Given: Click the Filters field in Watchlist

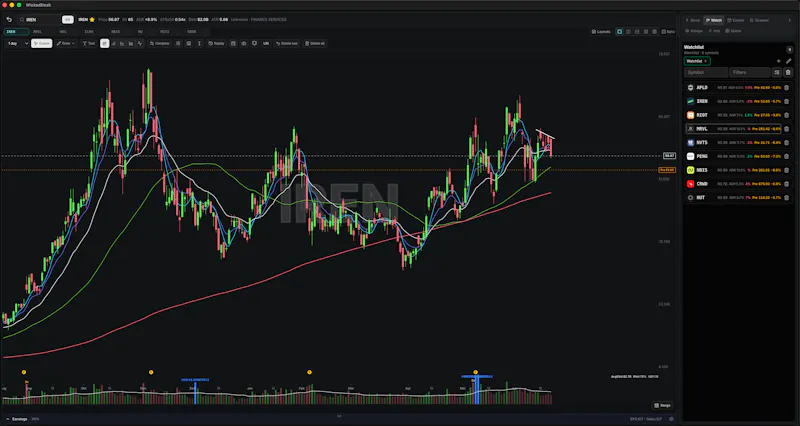Looking at the screenshot, I should pyautogui.click(x=749, y=72).
